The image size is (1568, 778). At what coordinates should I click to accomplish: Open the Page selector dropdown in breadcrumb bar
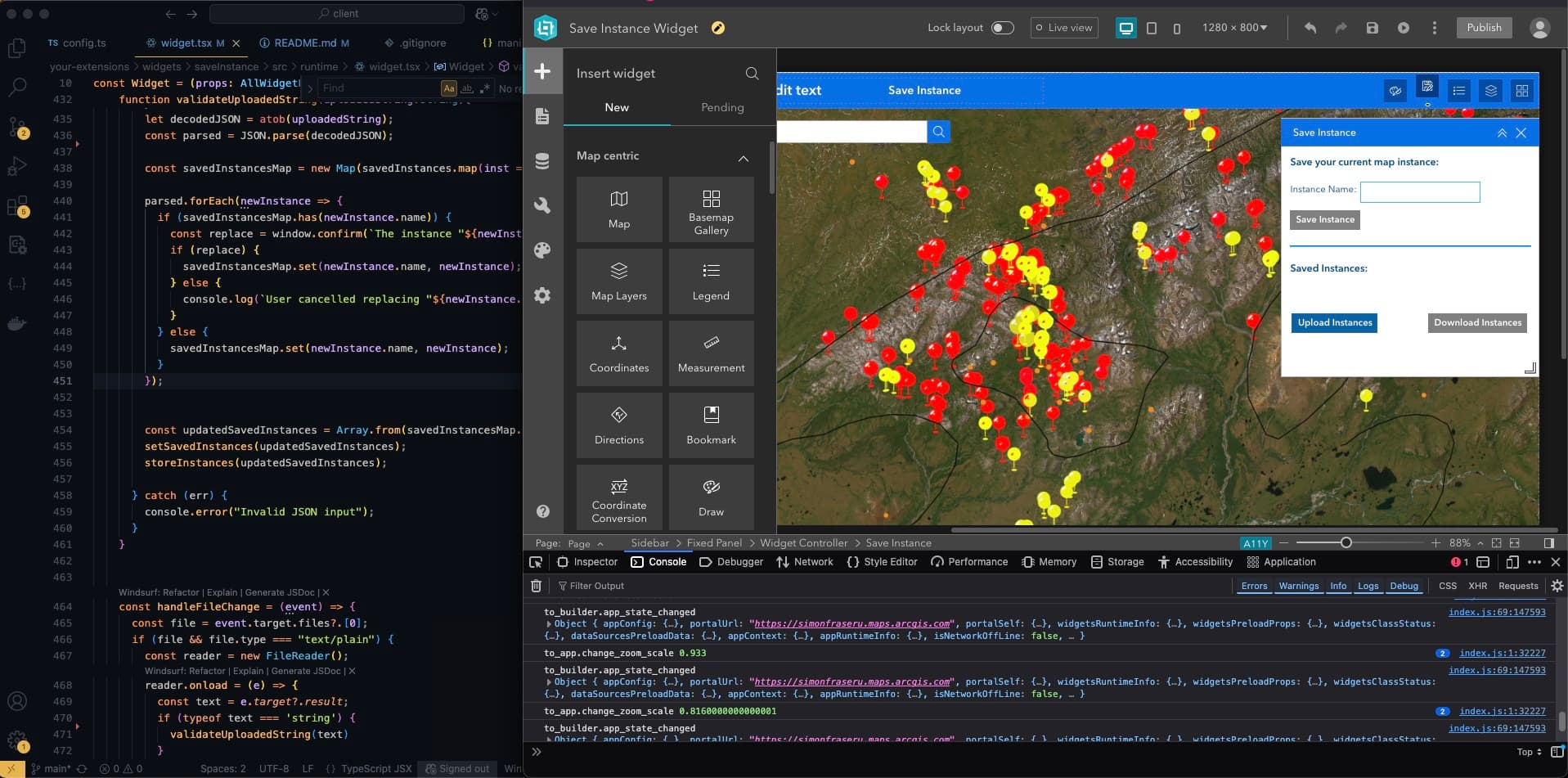click(586, 544)
